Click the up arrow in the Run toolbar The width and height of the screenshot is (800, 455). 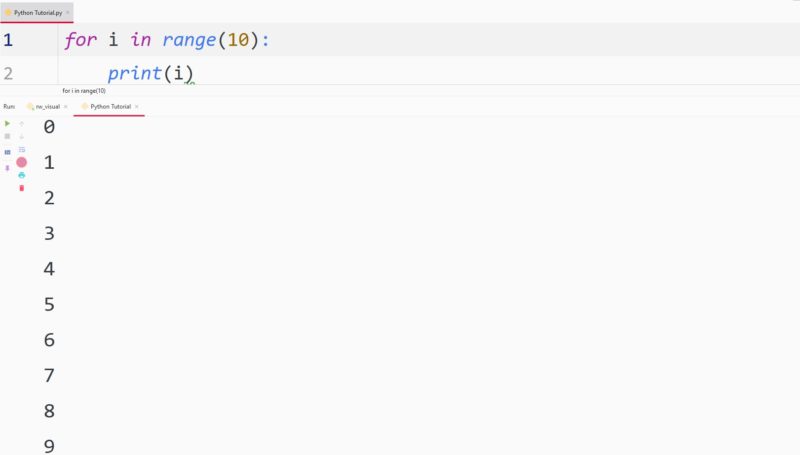coord(21,123)
